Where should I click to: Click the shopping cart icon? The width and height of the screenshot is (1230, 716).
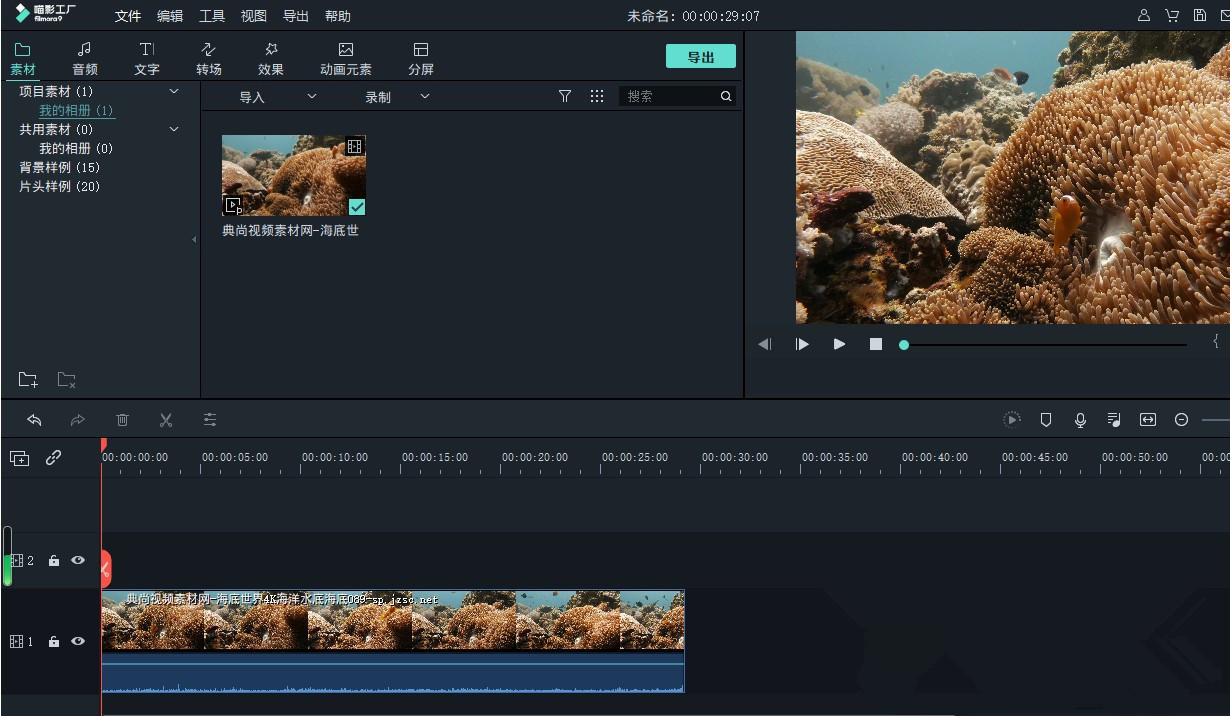coord(1172,16)
